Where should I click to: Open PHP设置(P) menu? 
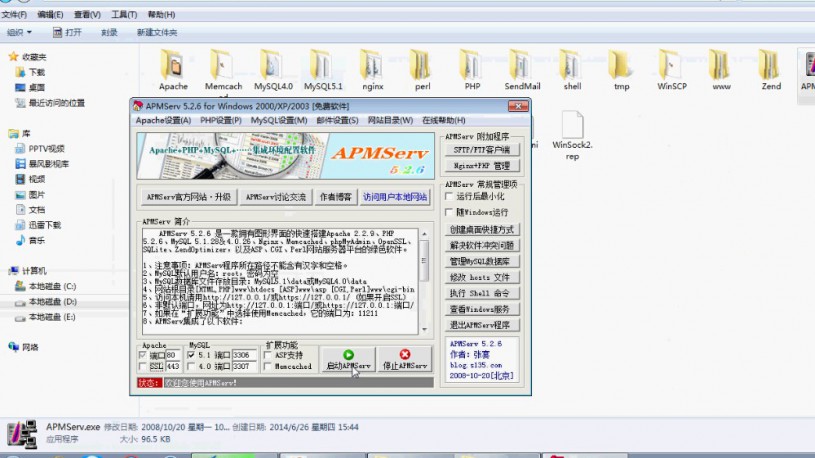[x=221, y=120]
